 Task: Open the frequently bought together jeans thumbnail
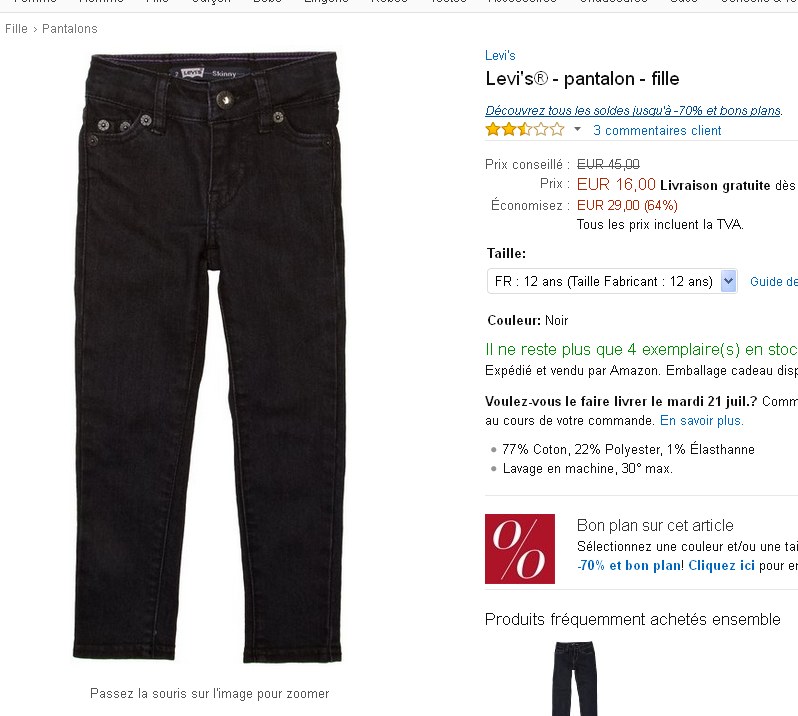tap(574, 678)
